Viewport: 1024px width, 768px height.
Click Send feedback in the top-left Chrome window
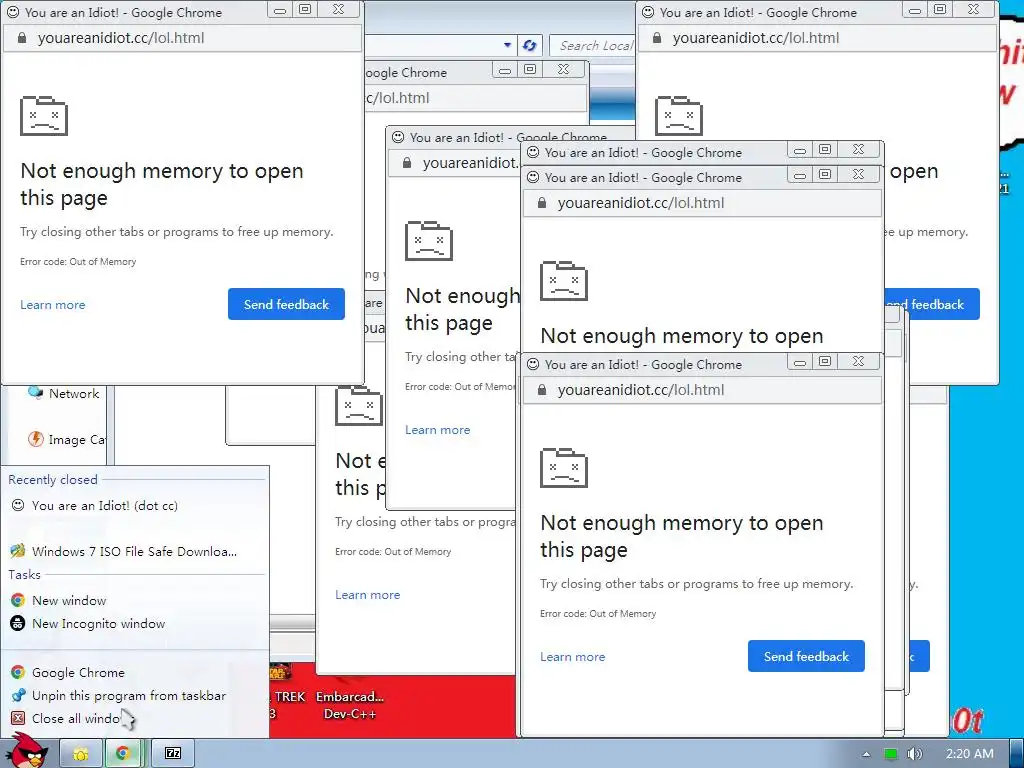[286, 304]
